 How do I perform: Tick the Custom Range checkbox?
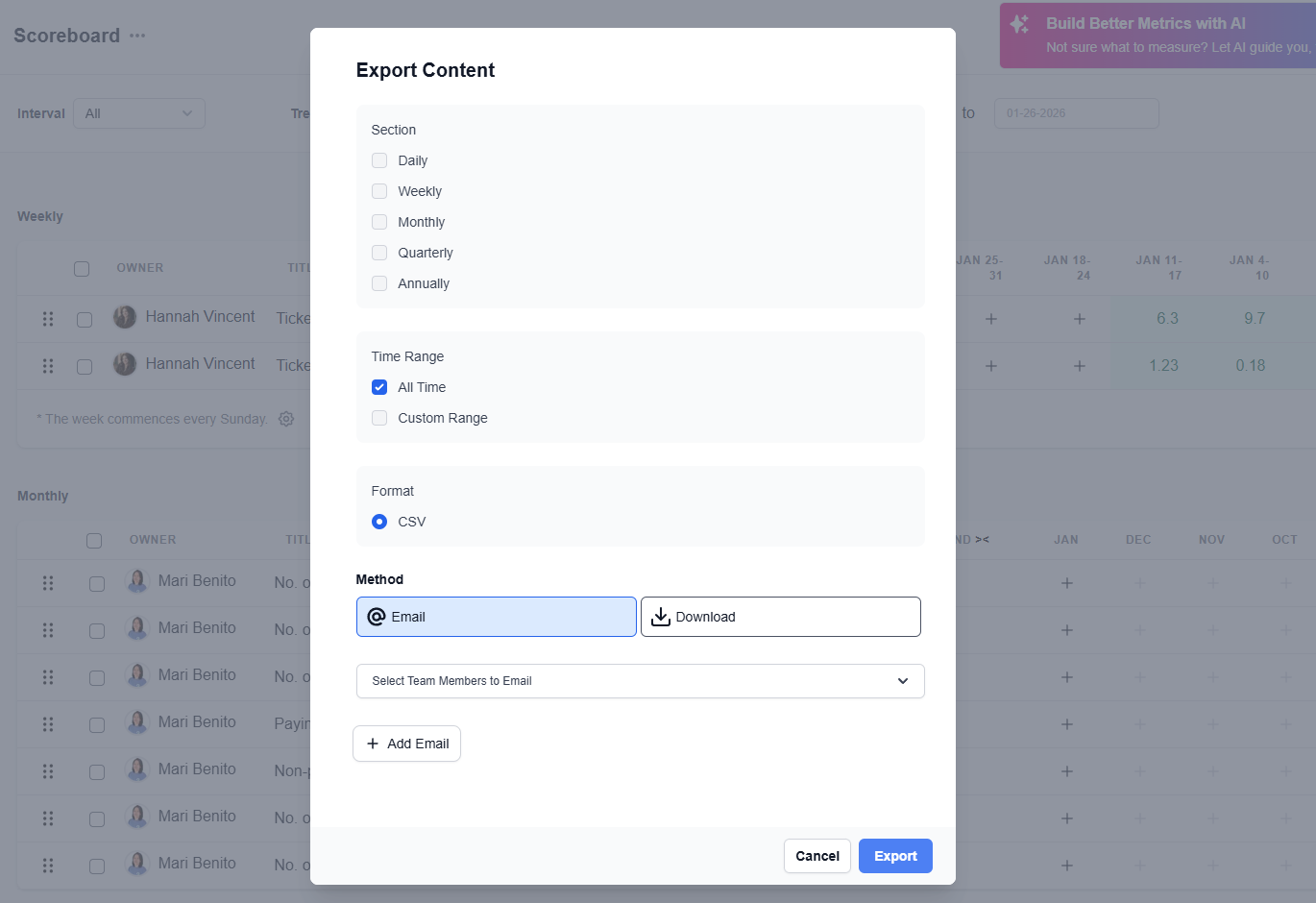point(379,418)
